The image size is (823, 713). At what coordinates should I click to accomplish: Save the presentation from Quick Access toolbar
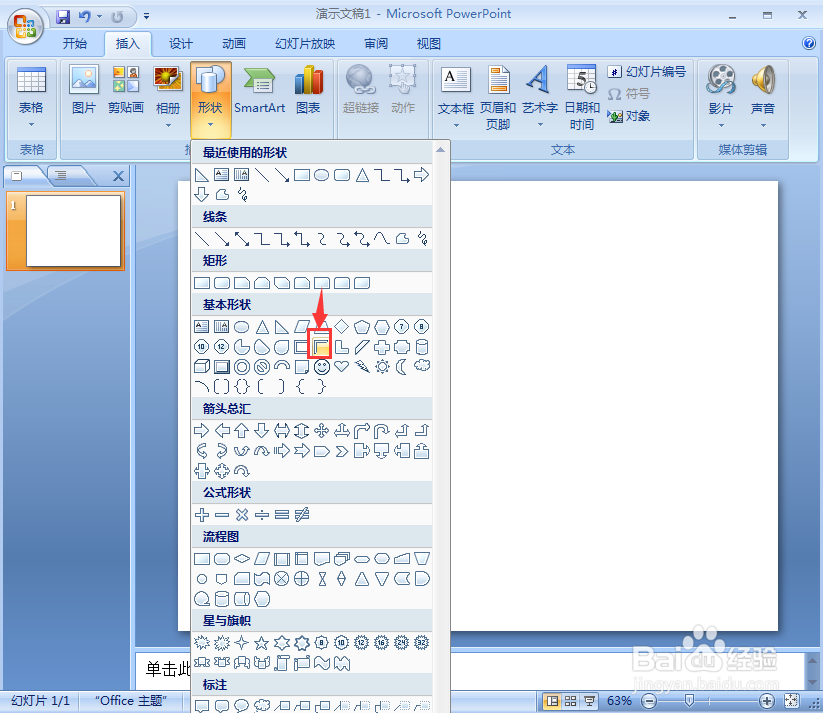pyautogui.click(x=63, y=17)
